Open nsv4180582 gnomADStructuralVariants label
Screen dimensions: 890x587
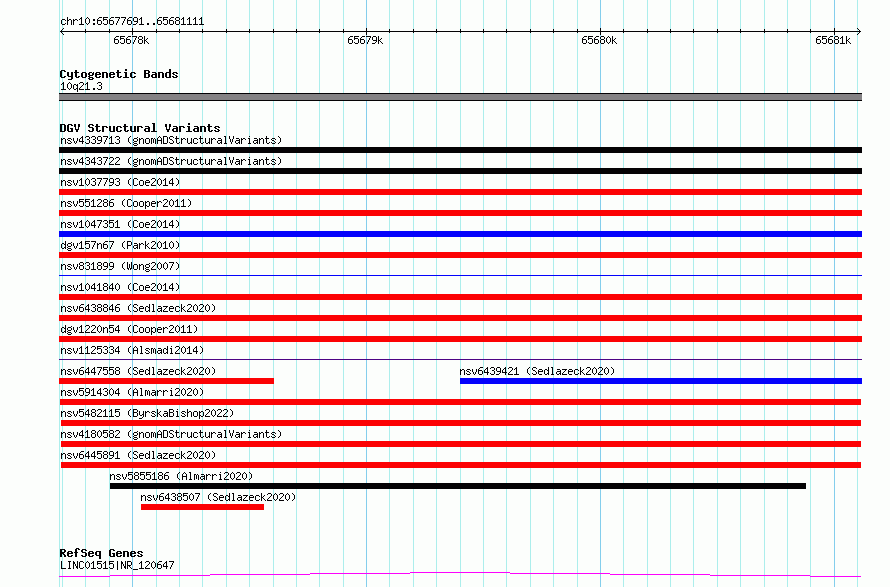pos(171,434)
